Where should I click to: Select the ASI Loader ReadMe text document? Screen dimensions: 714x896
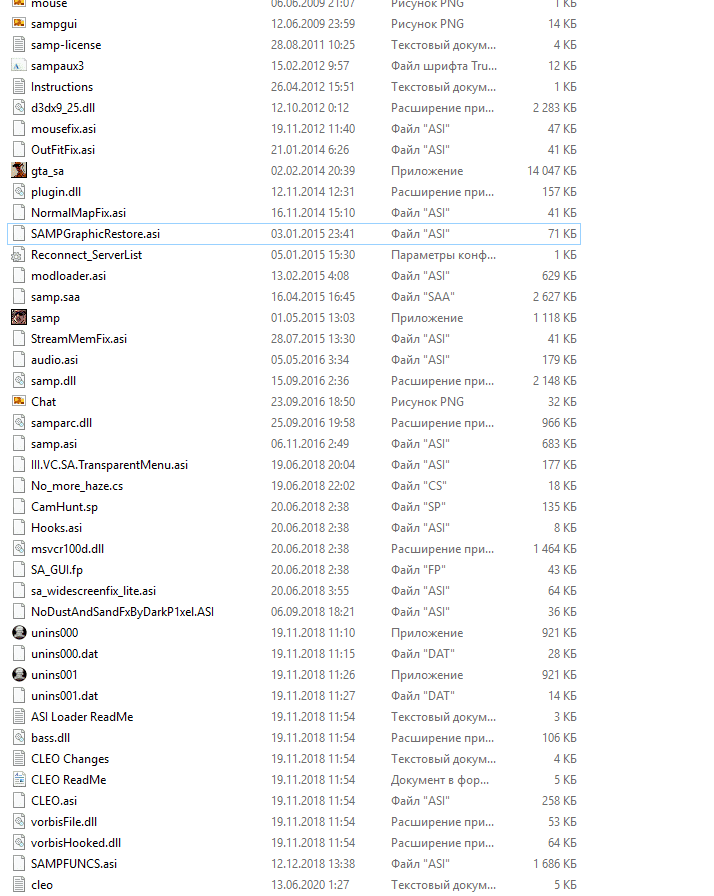pyautogui.click(x=81, y=717)
